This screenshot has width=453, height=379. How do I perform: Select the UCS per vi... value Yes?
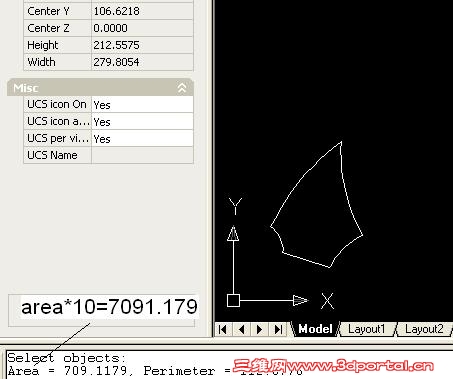pyautogui.click(x=142, y=139)
